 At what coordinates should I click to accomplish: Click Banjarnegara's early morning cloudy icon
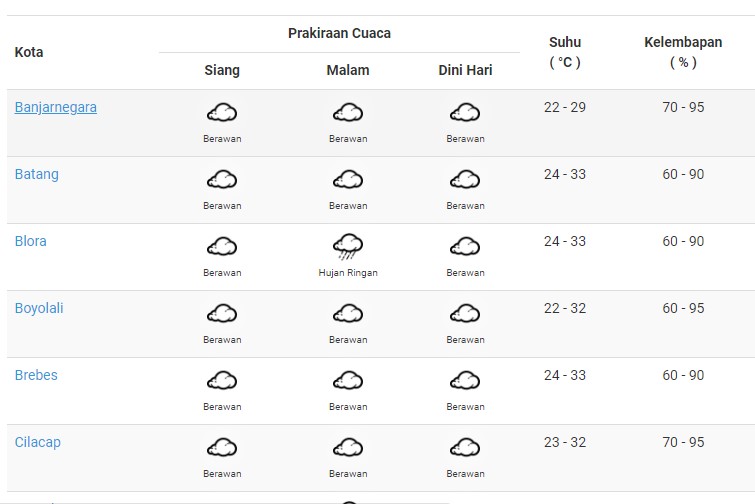click(x=465, y=113)
